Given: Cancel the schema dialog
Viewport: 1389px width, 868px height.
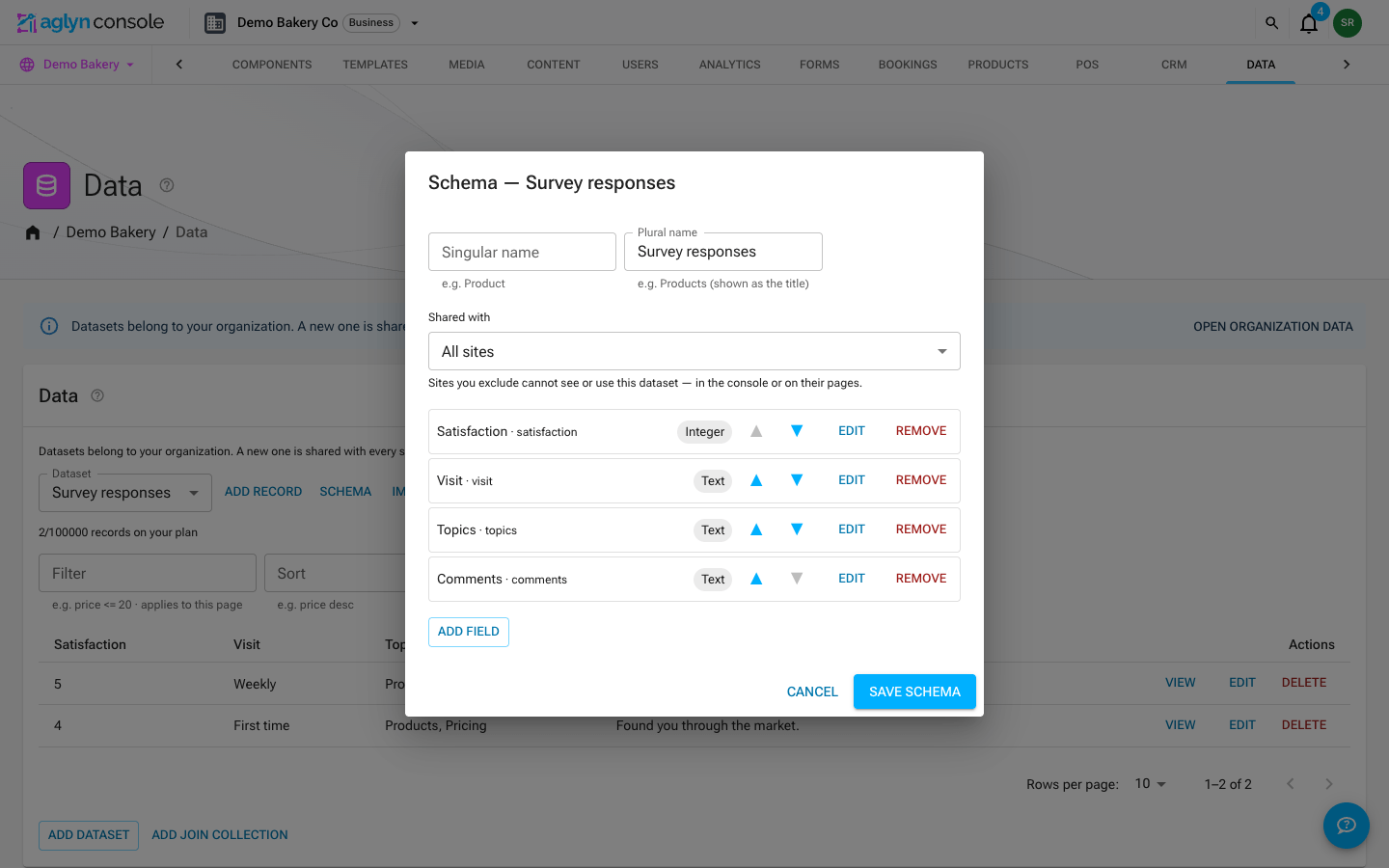Looking at the screenshot, I should [812, 692].
